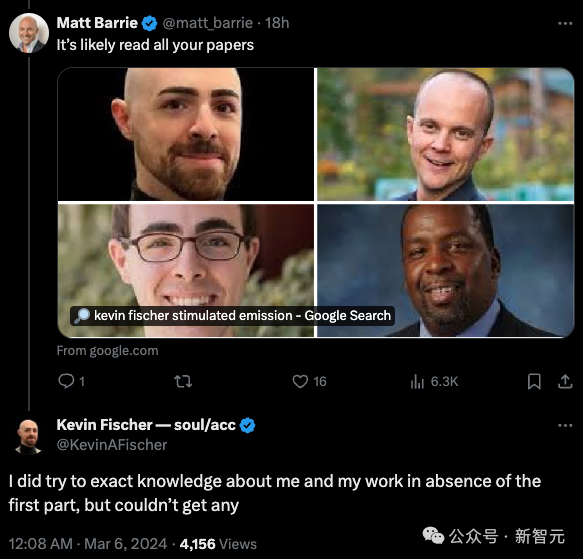This screenshot has width=583, height=559.
Task: Open the more options menu on Kevin Fischer's tweet
Action: (x=565, y=425)
